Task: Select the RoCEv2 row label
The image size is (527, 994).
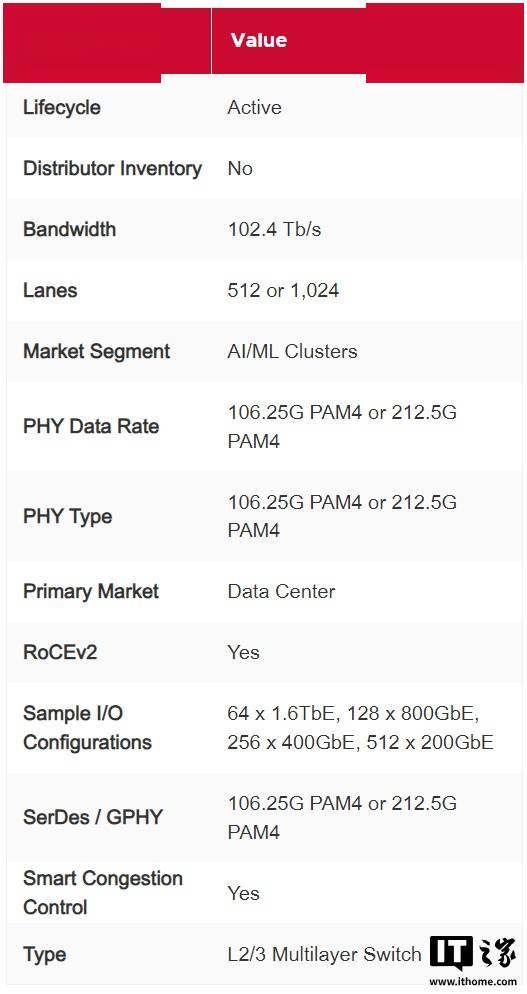Action: (x=60, y=652)
